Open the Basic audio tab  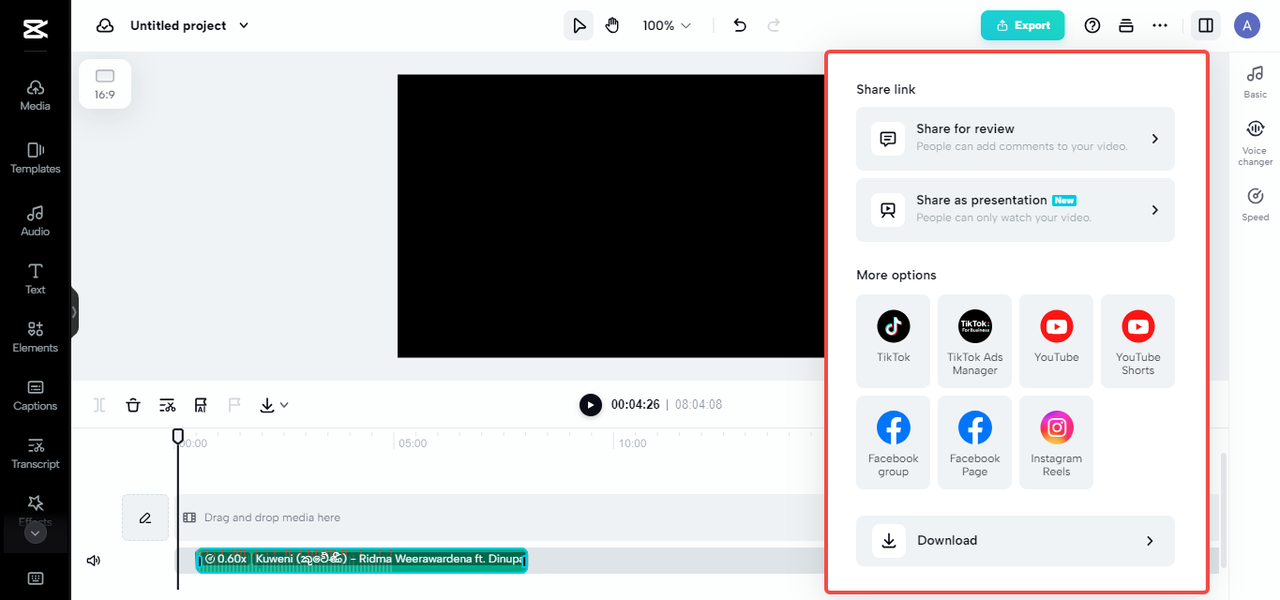click(x=1255, y=81)
